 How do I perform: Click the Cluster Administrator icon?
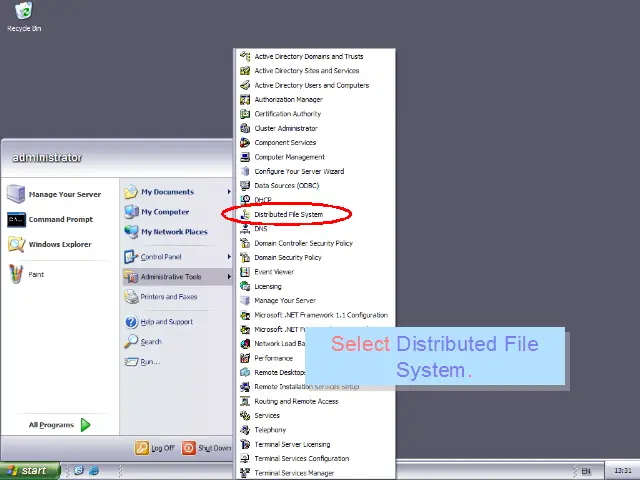(x=245, y=128)
